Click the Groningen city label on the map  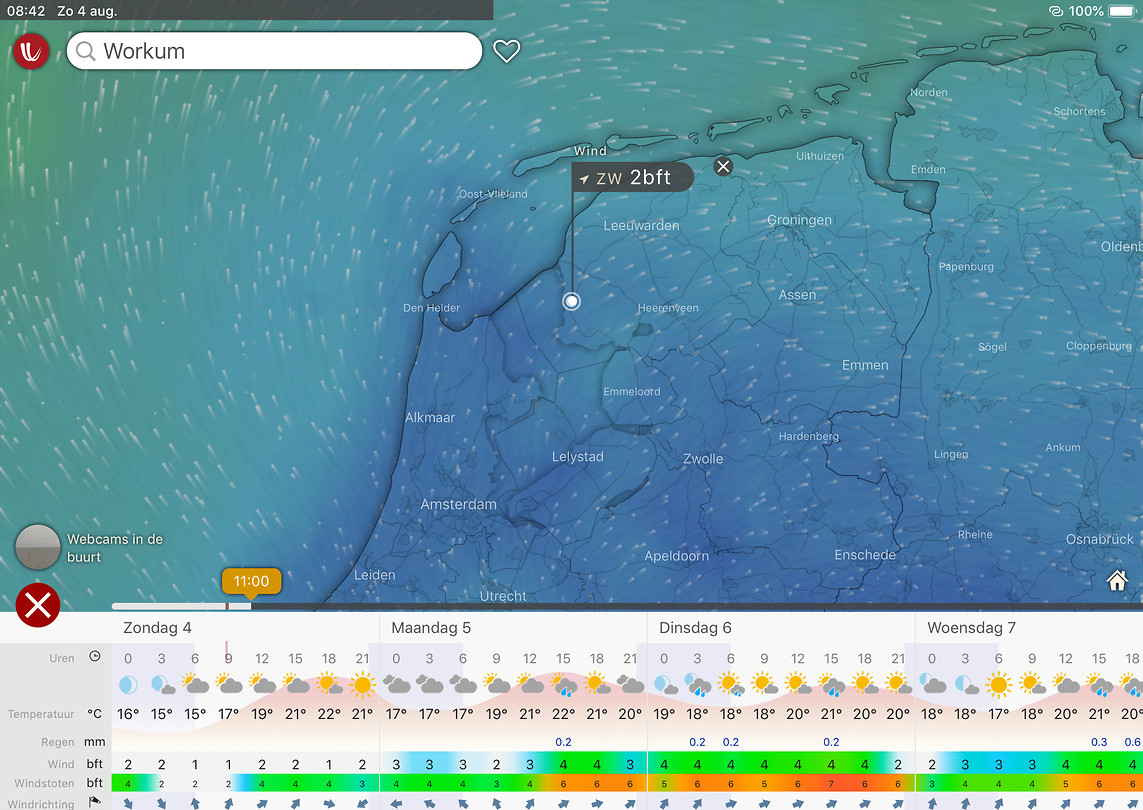tap(800, 220)
